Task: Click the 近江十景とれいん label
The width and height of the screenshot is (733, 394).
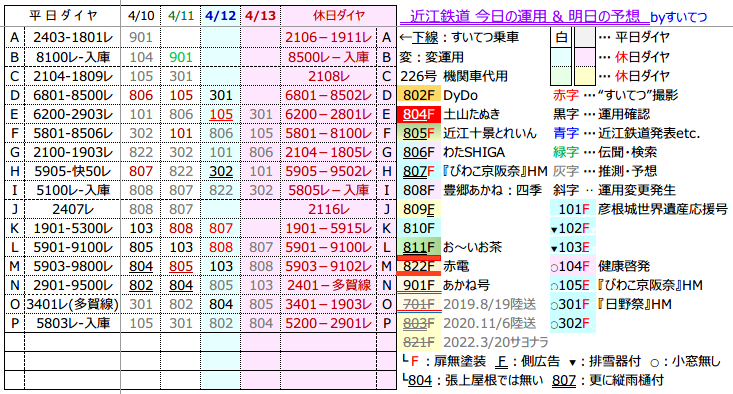Action: point(490,133)
